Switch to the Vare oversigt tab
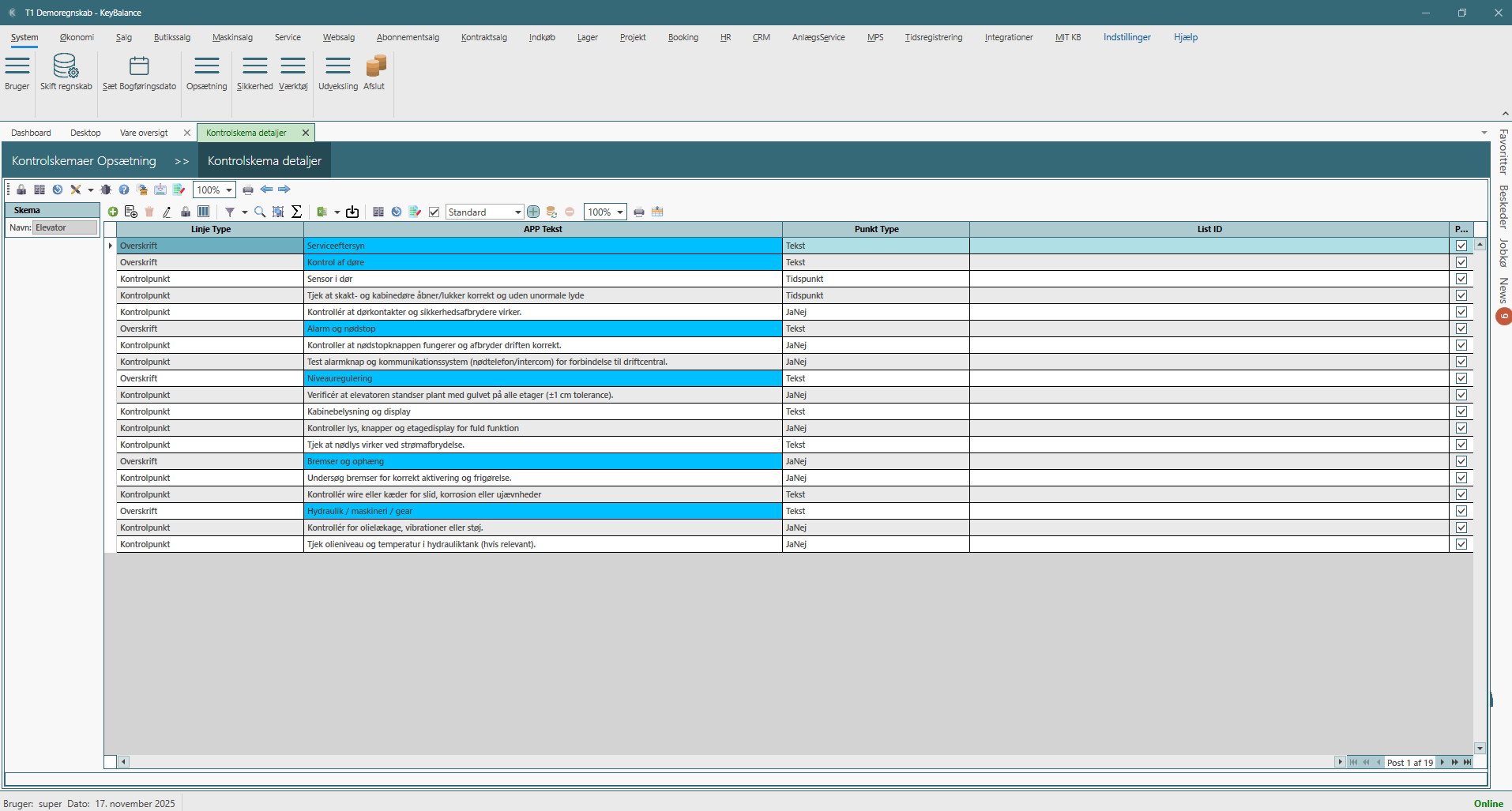The height and width of the screenshot is (811, 1512). click(x=144, y=133)
